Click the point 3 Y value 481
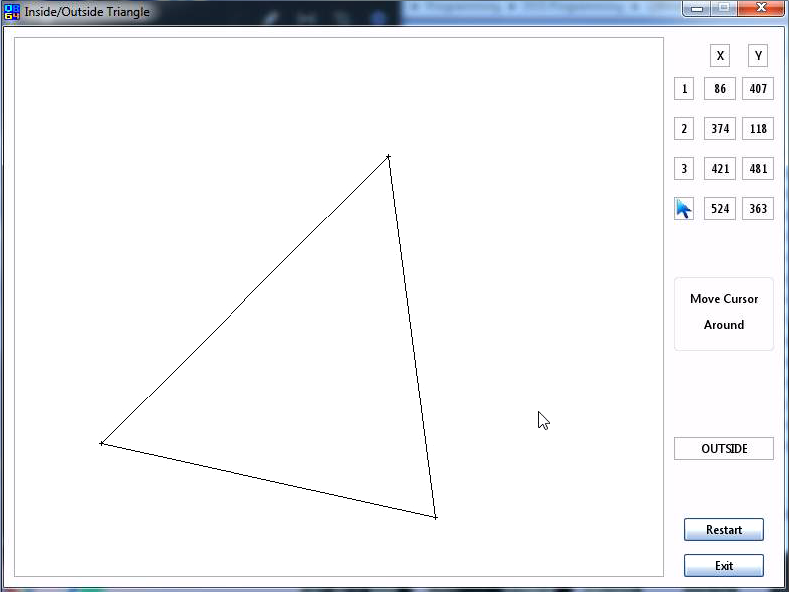Viewport: 789px width, 592px height. coord(758,169)
